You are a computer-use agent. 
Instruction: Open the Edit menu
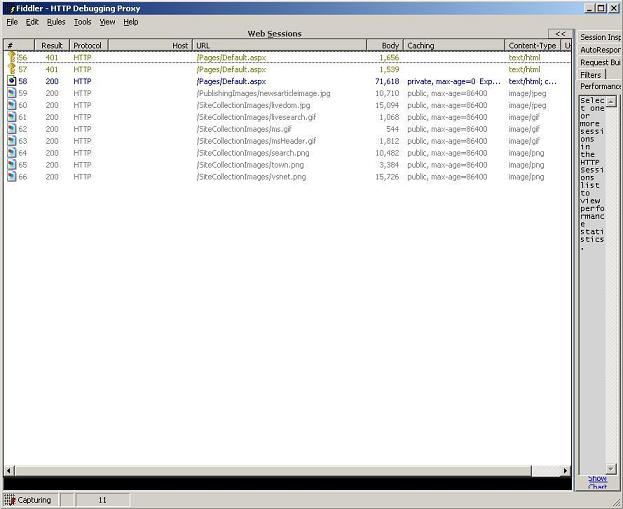pyautogui.click(x=32, y=22)
